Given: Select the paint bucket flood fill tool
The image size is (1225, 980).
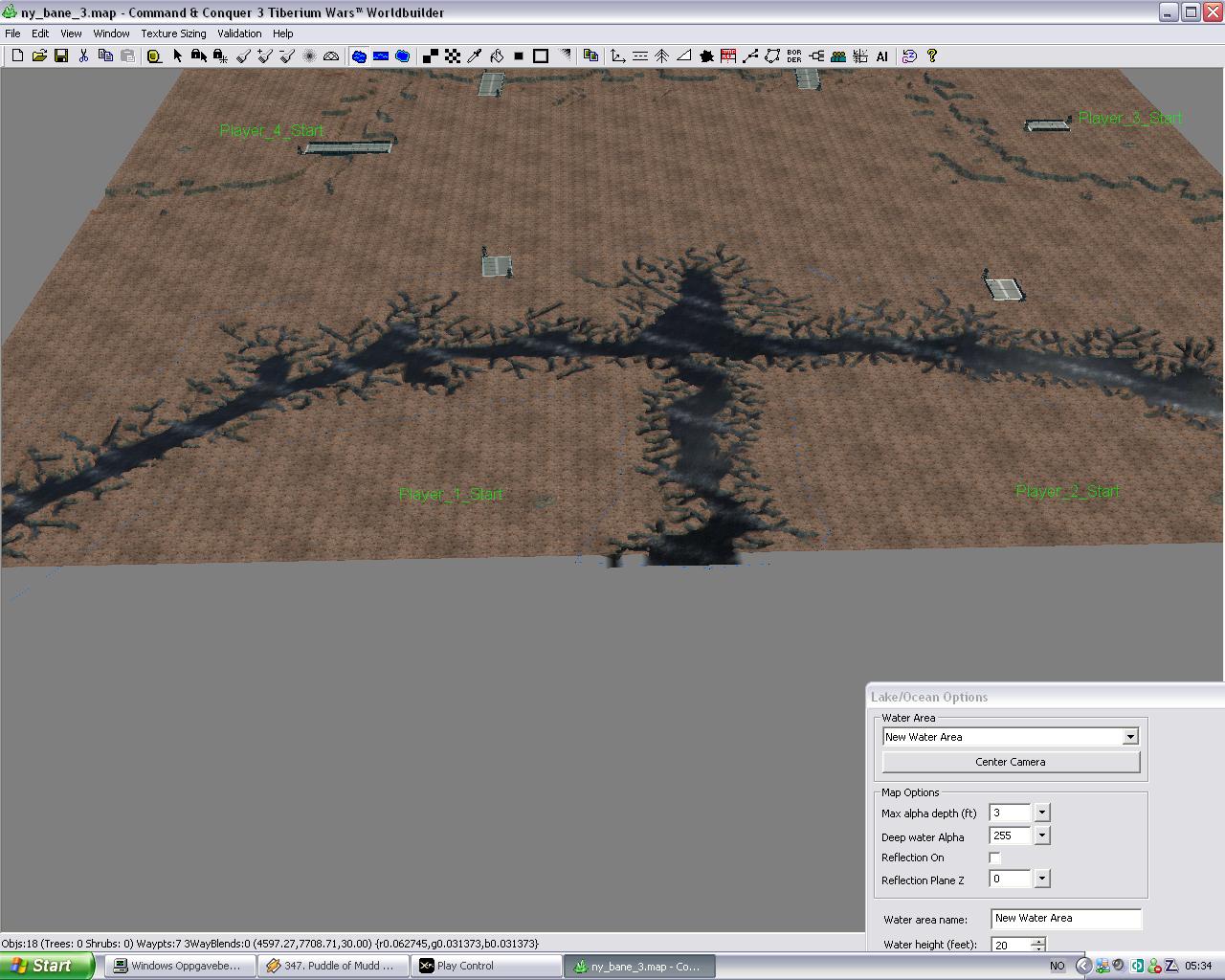Looking at the screenshot, I should (497, 56).
